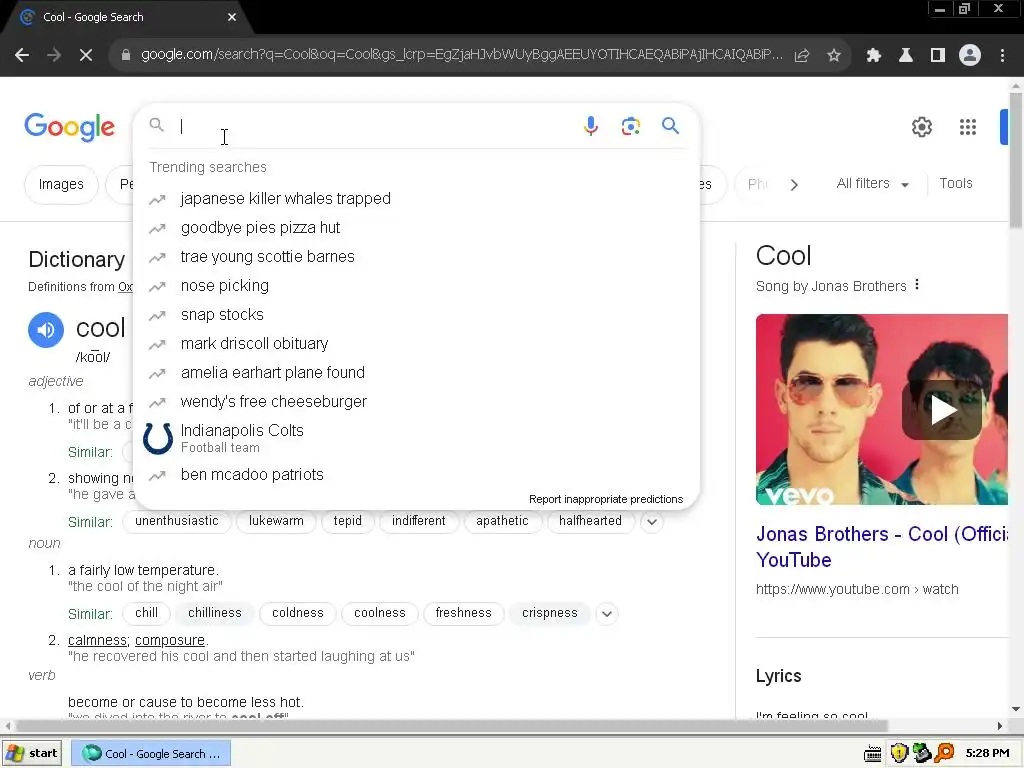Click the coolness synonym chip
Screen dimensions: 1024x768
(x=379, y=613)
